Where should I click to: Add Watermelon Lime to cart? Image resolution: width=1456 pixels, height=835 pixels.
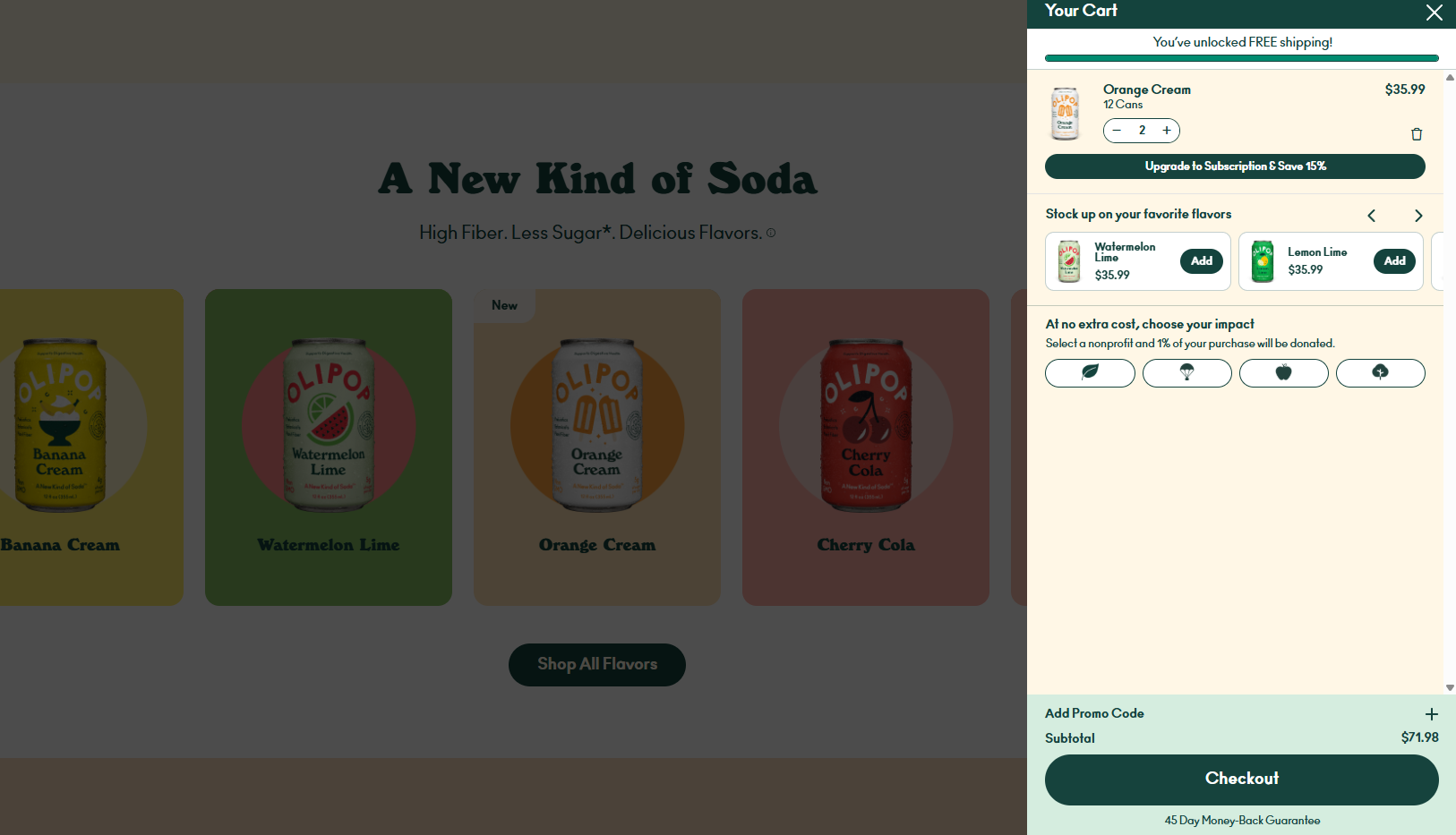click(1202, 261)
